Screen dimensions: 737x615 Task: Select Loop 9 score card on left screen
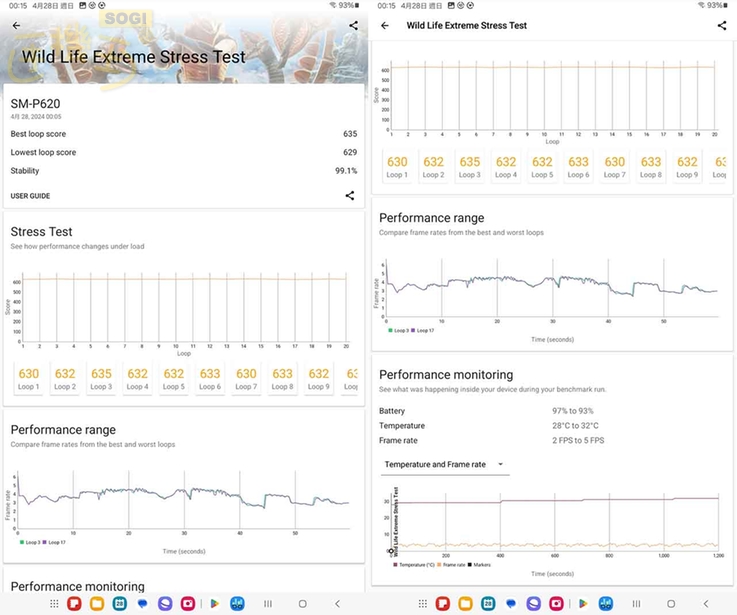[318, 378]
